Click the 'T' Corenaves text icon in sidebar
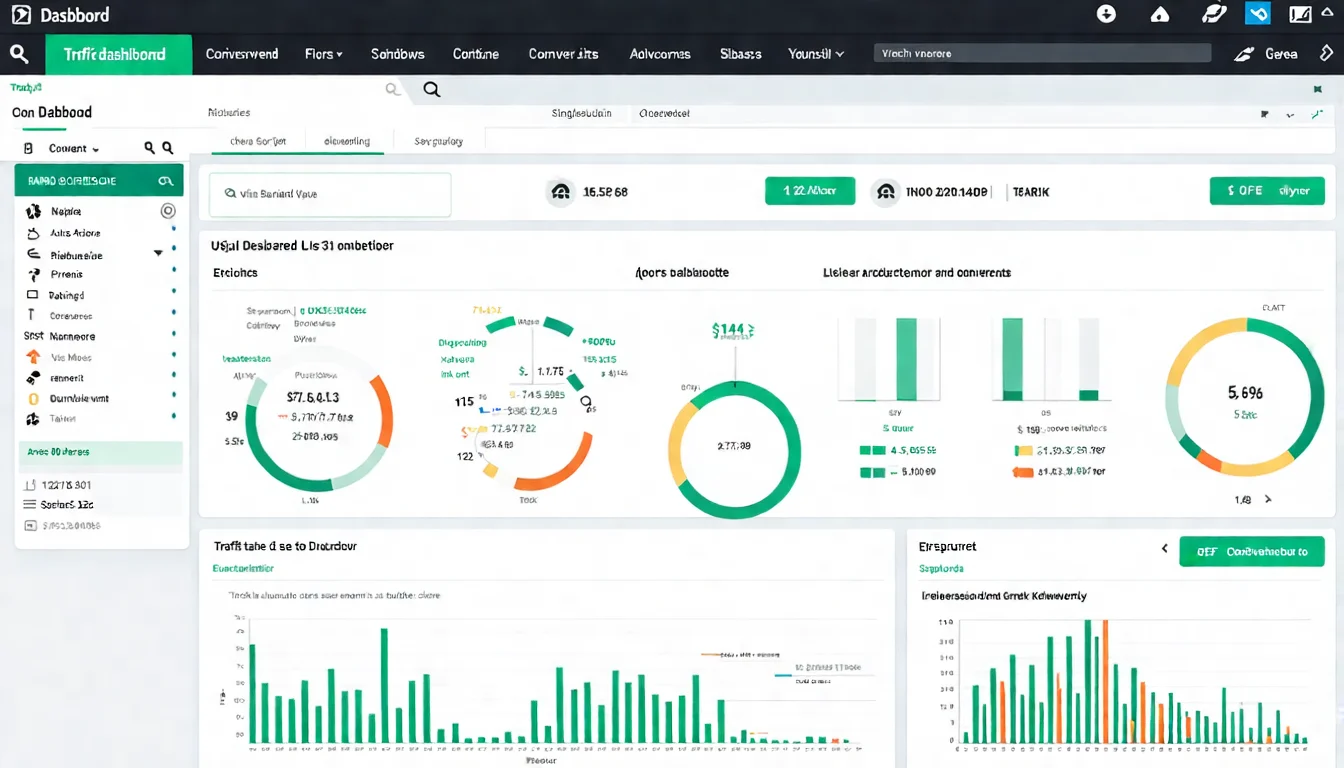1344x768 pixels. (32, 315)
